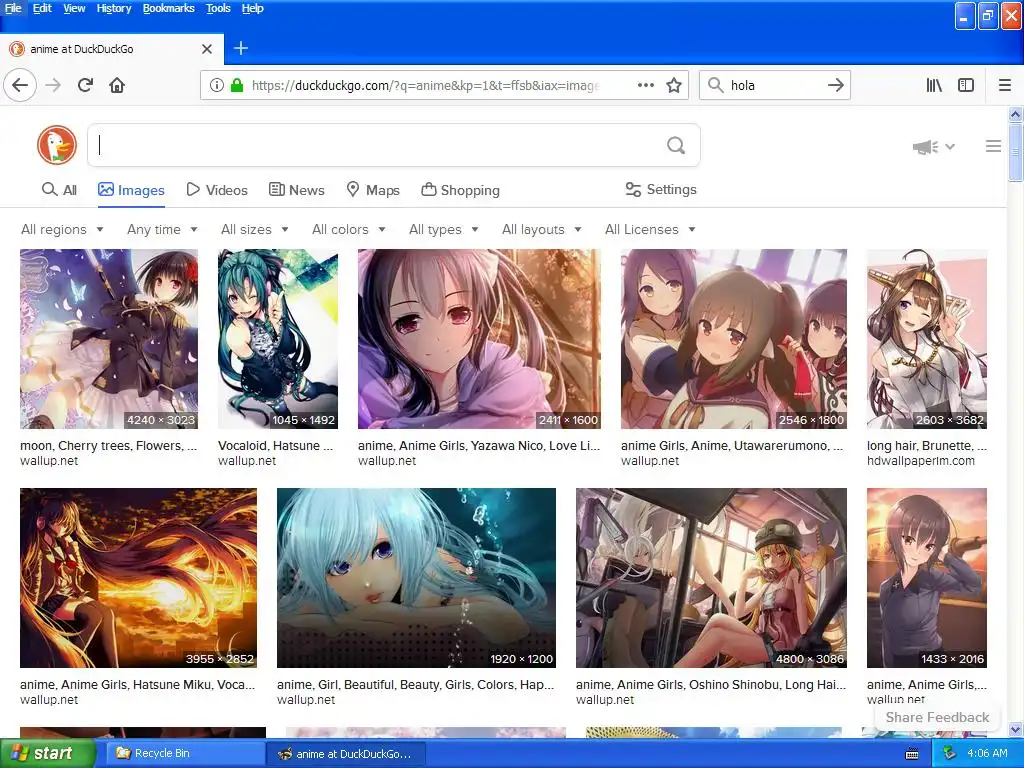This screenshot has height=768, width=1024.
Task: Open the View menu
Action: pyautogui.click(x=74, y=8)
